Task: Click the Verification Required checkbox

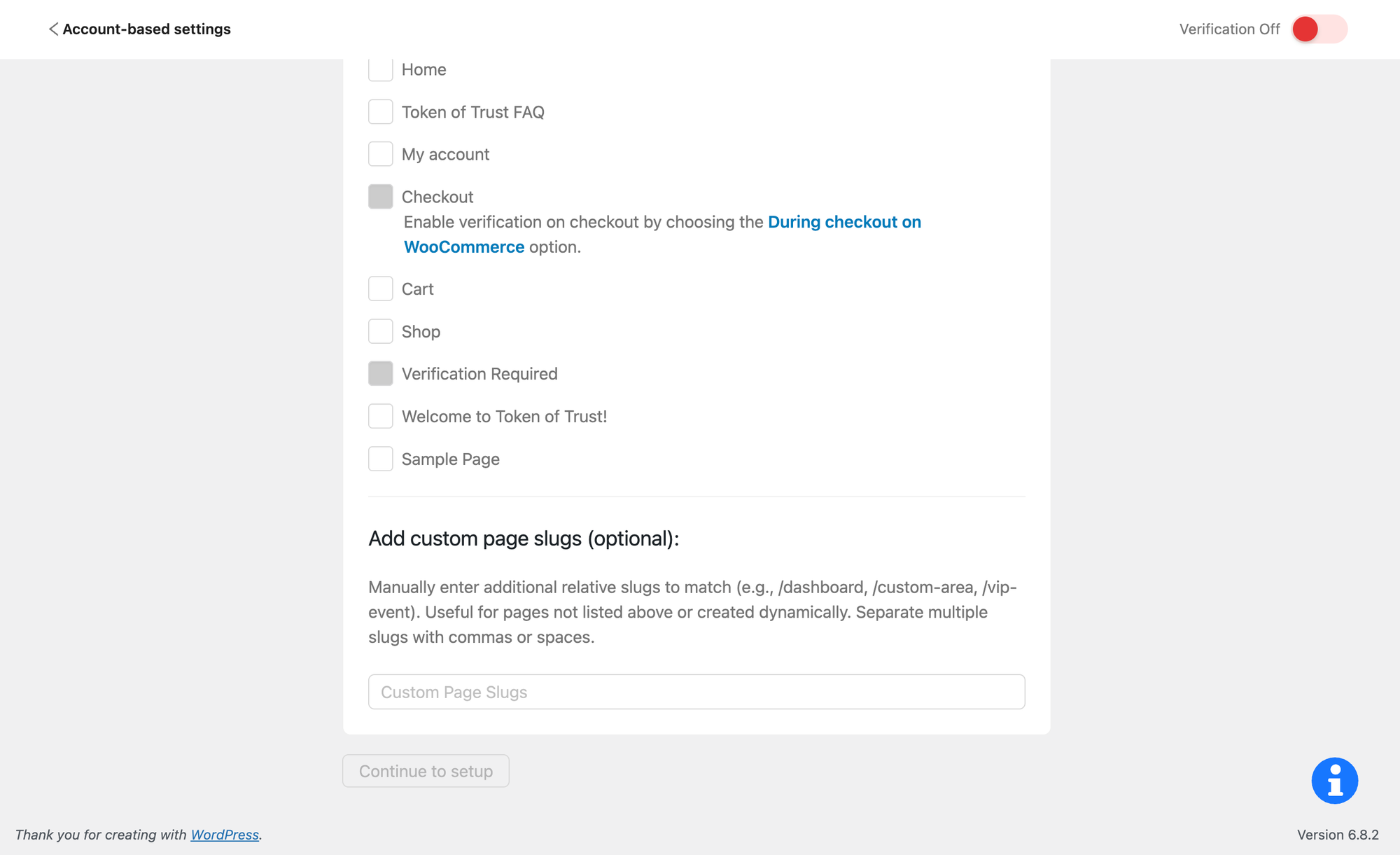Action: click(x=380, y=374)
